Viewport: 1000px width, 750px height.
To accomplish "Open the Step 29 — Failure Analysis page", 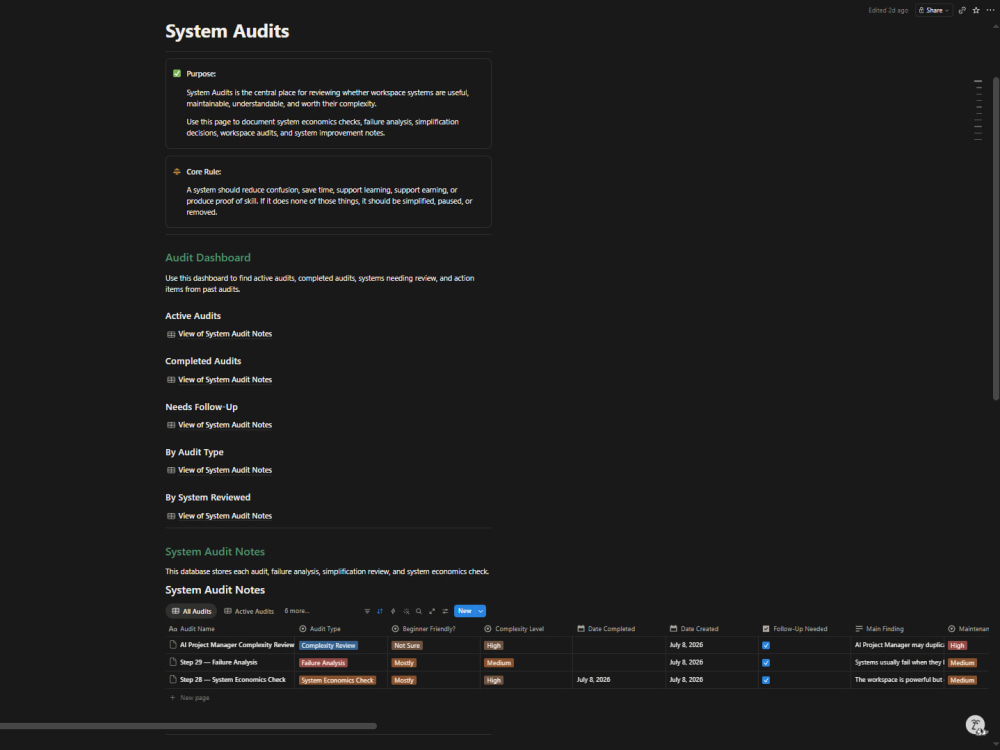I will coord(218,663).
